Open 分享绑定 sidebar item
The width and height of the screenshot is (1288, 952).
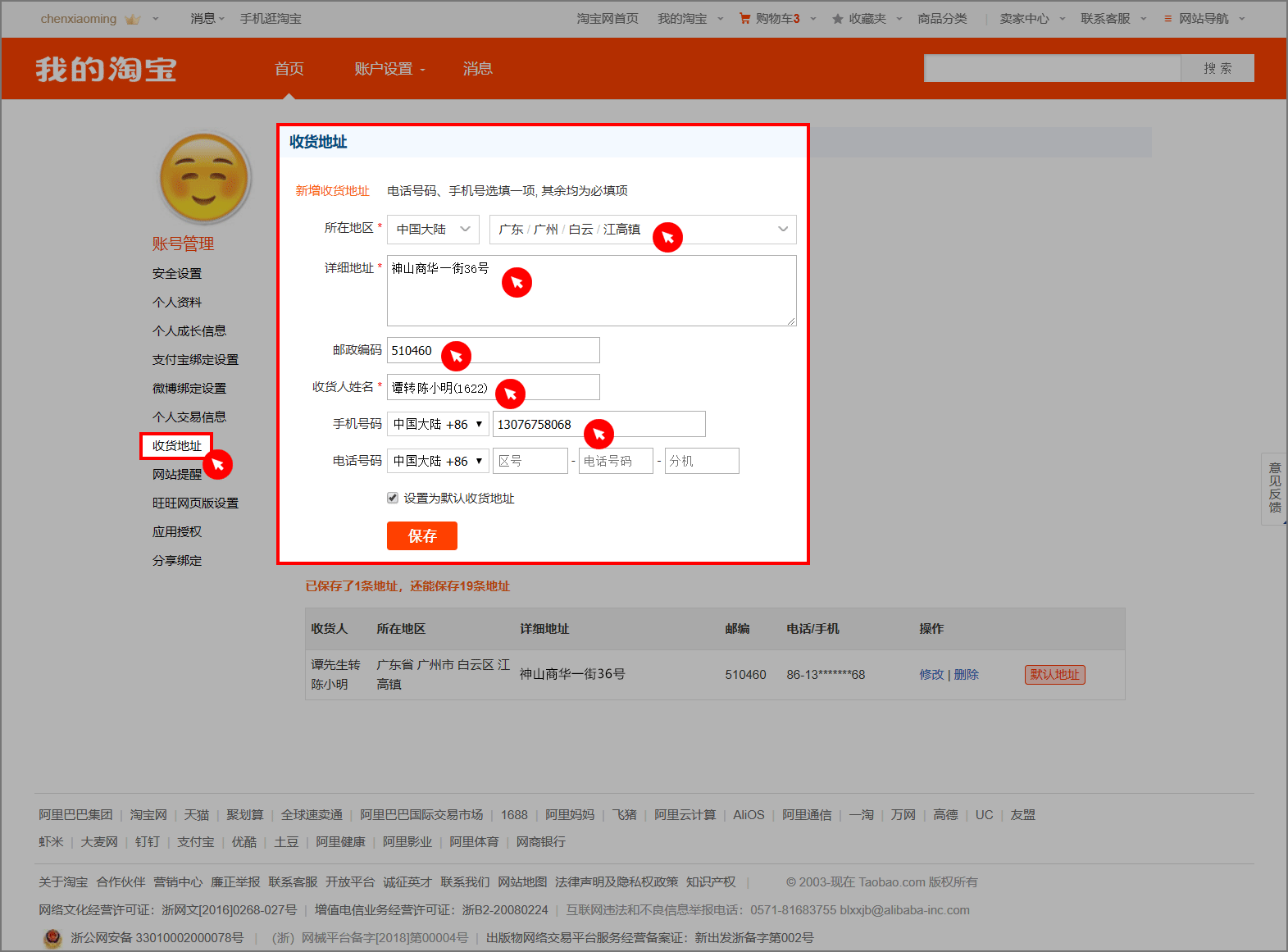(177, 561)
